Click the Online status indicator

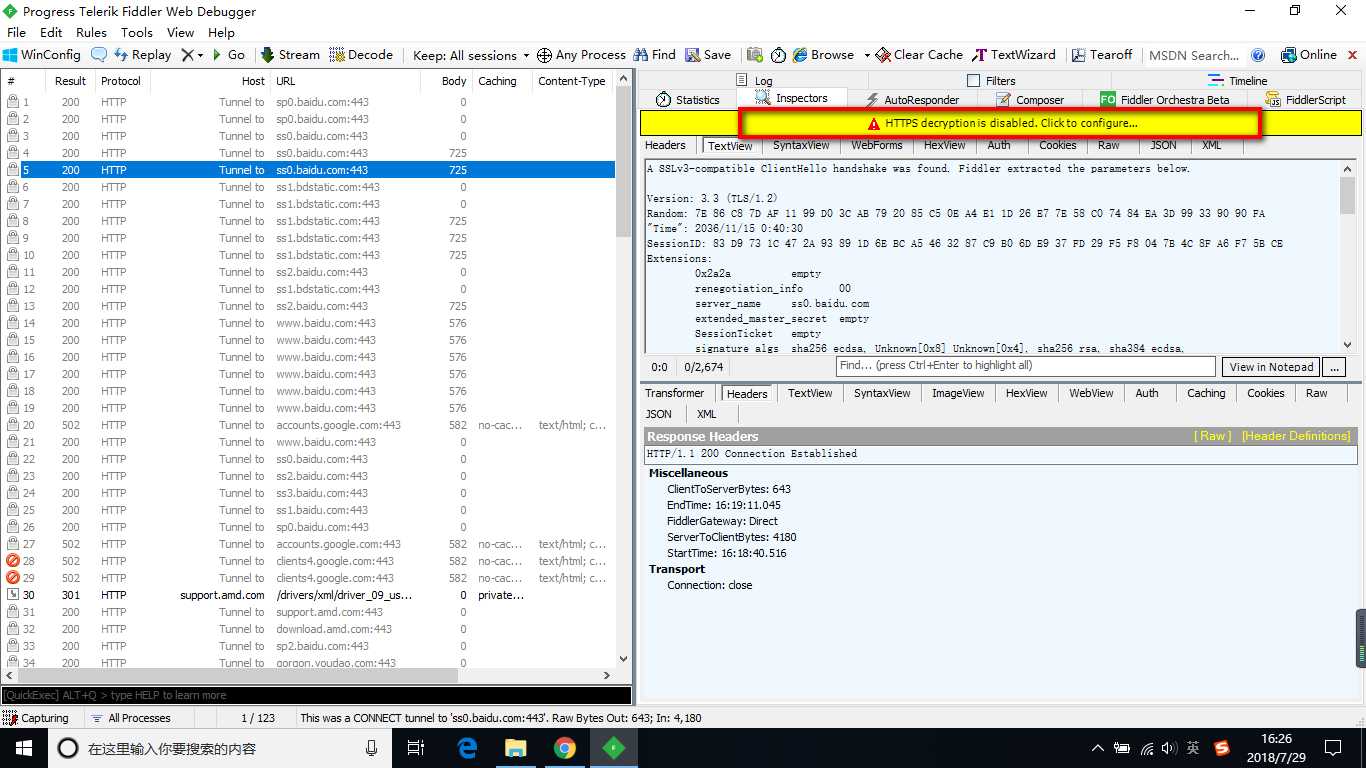1309,55
